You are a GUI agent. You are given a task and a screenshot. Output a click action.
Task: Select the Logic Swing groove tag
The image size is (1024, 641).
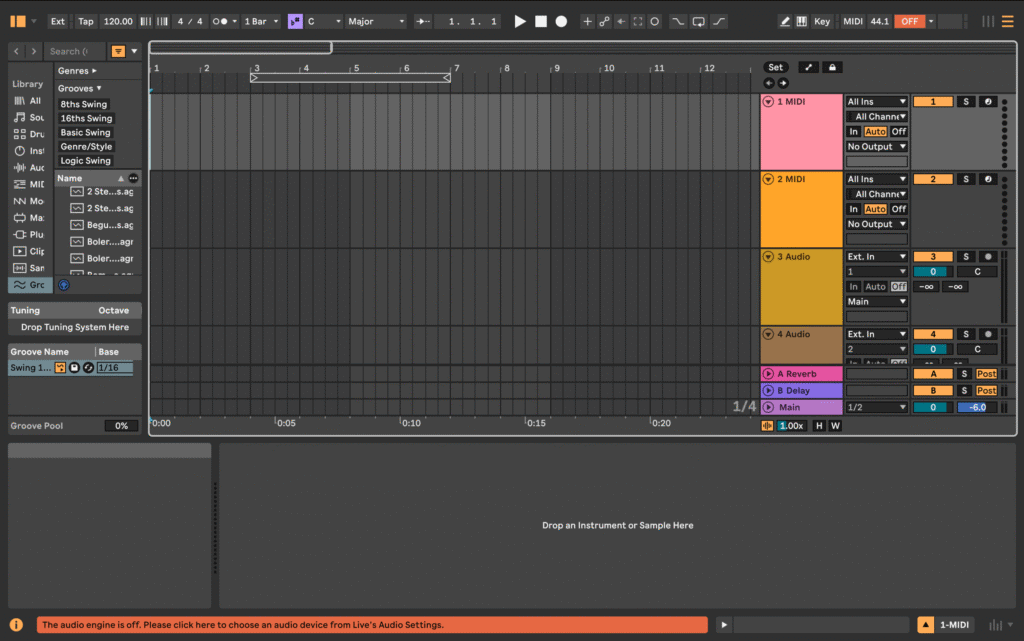pos(86,161)
